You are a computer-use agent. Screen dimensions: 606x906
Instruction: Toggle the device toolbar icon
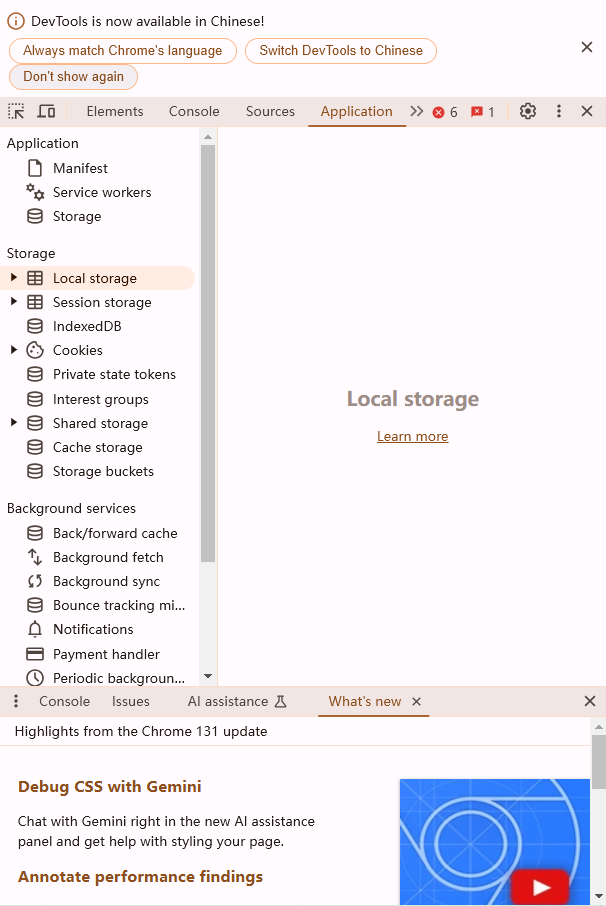click(x=46, y=111)
